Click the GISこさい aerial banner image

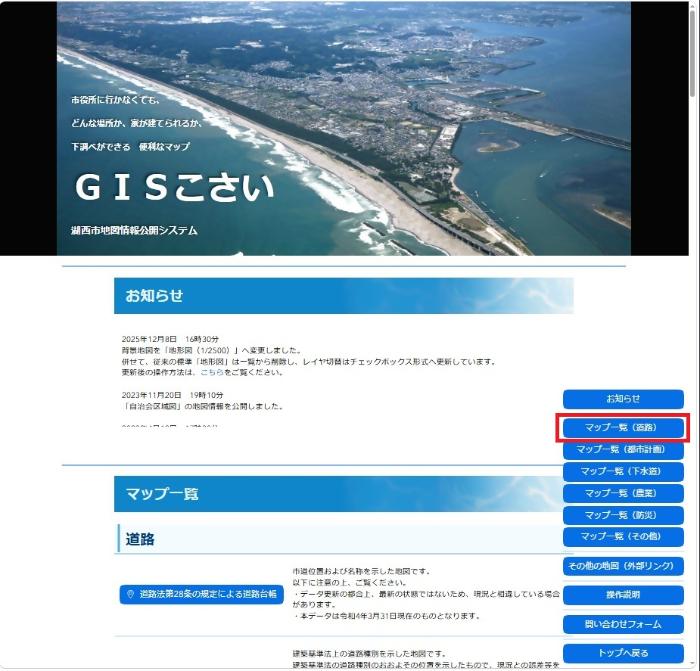click(x=344, y=129)
